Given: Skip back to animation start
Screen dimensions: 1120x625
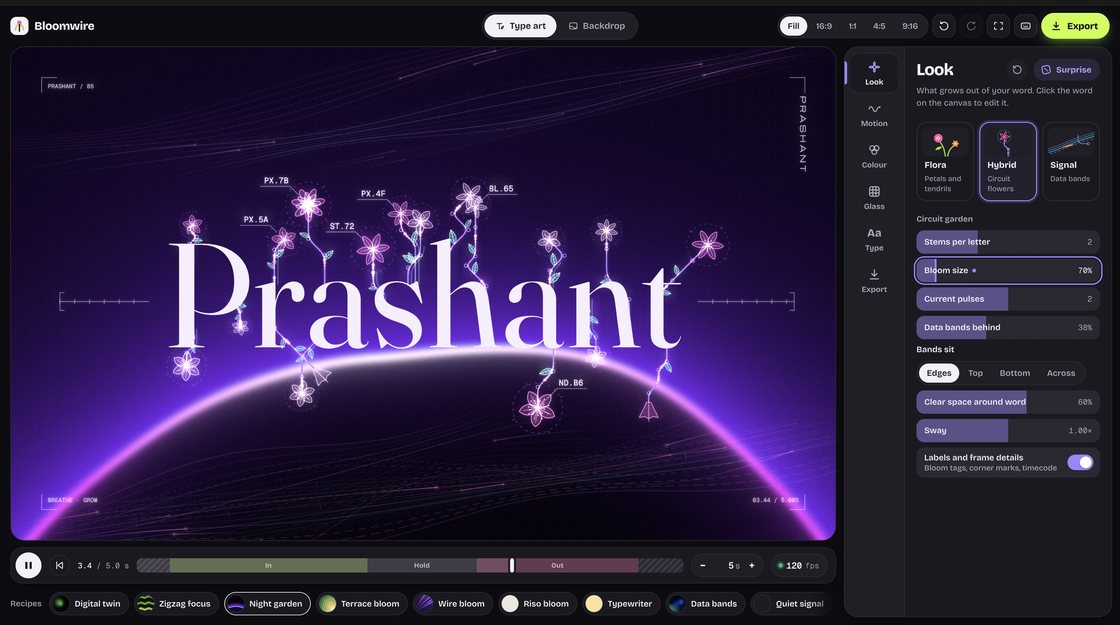Looking at the screenshot, I should click(x=59, y=565).
